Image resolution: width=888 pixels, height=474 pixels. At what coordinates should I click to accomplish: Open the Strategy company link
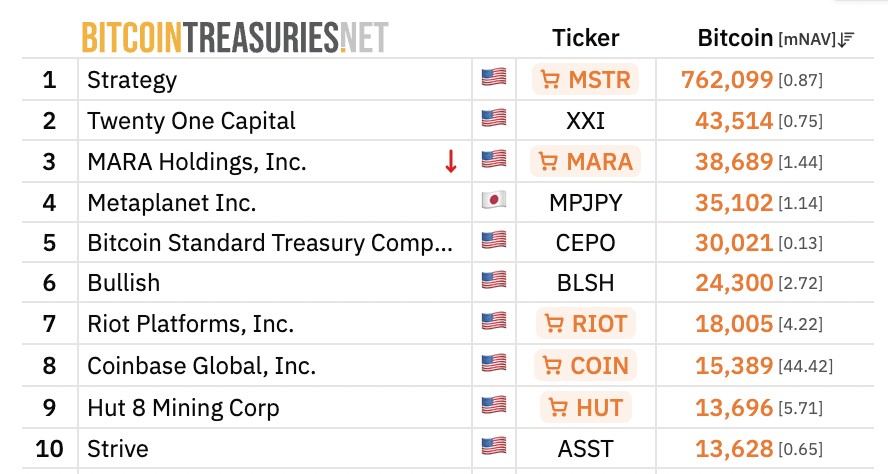(132, 80)
